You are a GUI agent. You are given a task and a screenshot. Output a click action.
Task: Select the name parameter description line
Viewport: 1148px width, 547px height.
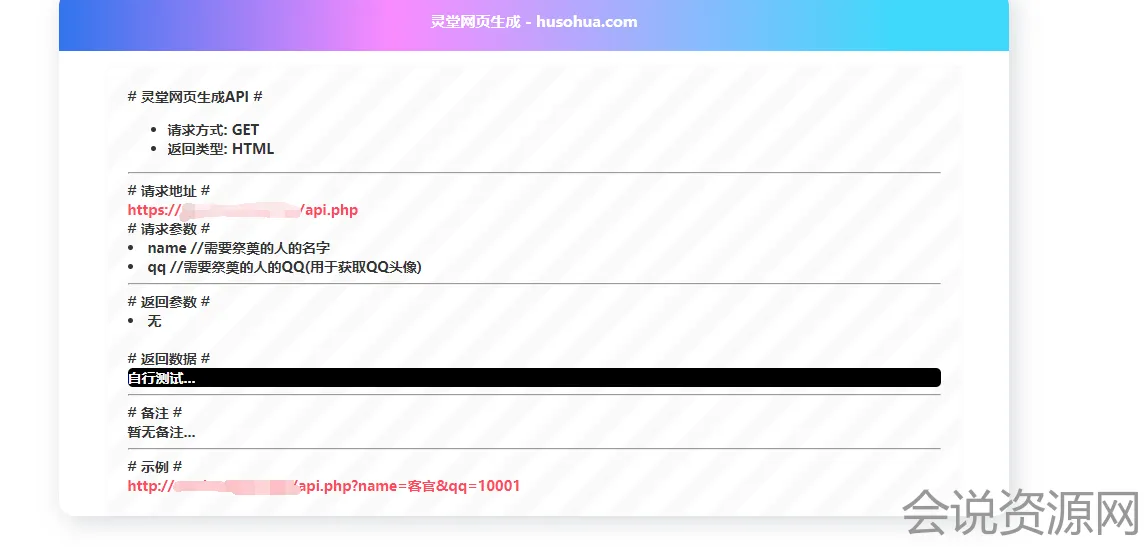[x=238, y=248]
